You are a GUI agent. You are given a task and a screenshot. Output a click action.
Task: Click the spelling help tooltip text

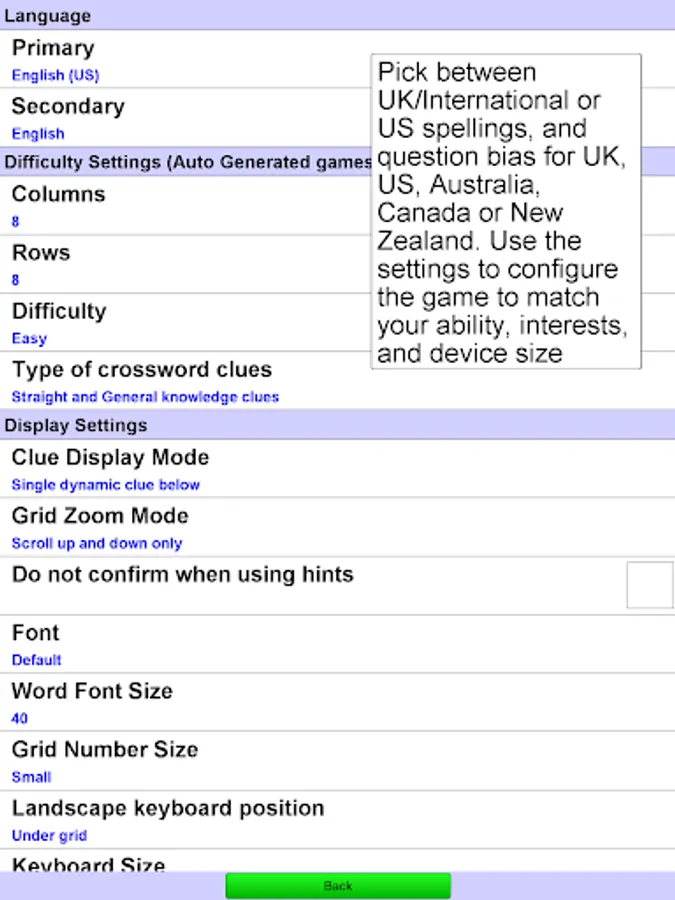click(505, 212)
